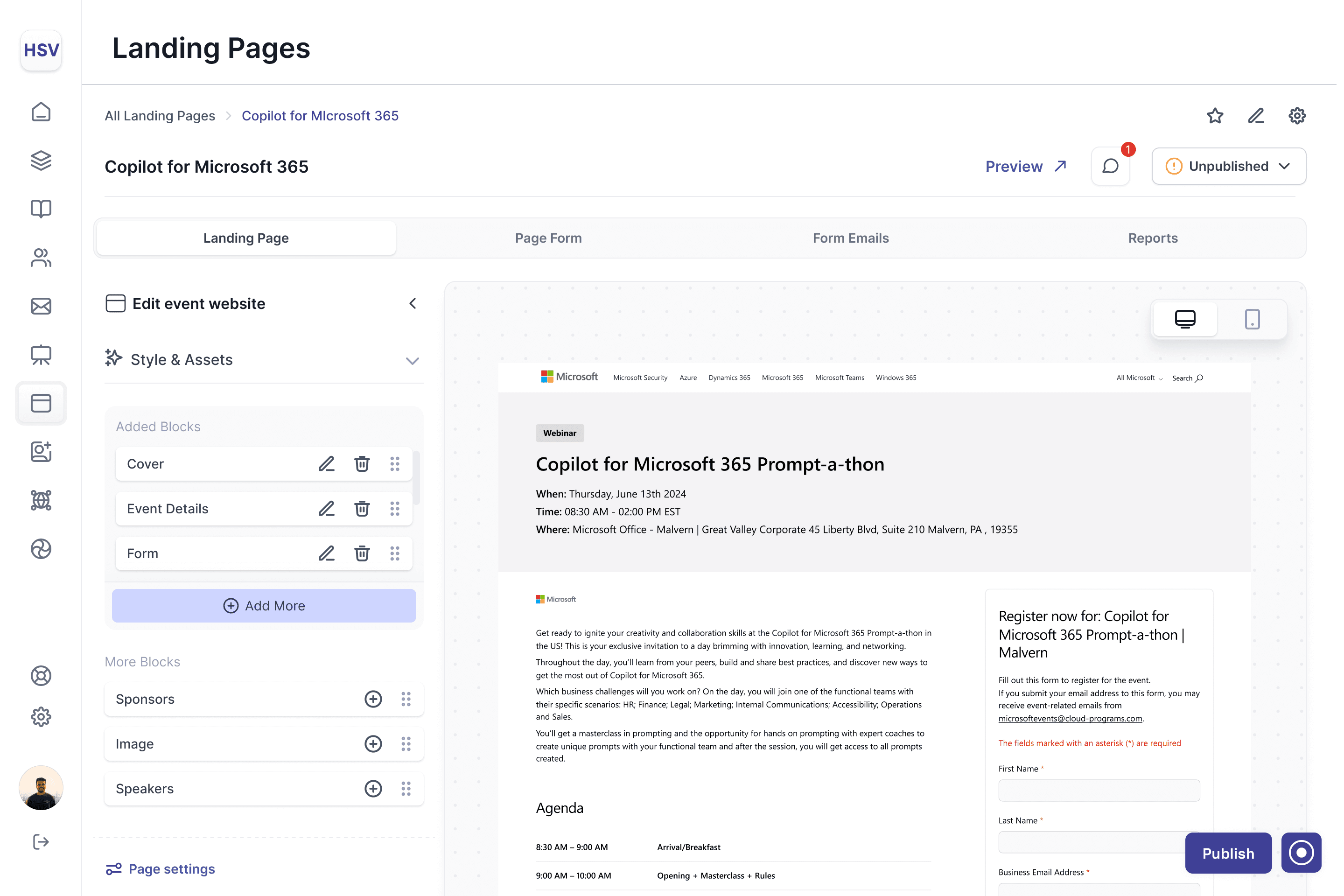The width and height of the screenshot is (1344, 896).
Task: Select the landing pages sidebar icon
Action: pyautogui.click(x=41, y=404)
